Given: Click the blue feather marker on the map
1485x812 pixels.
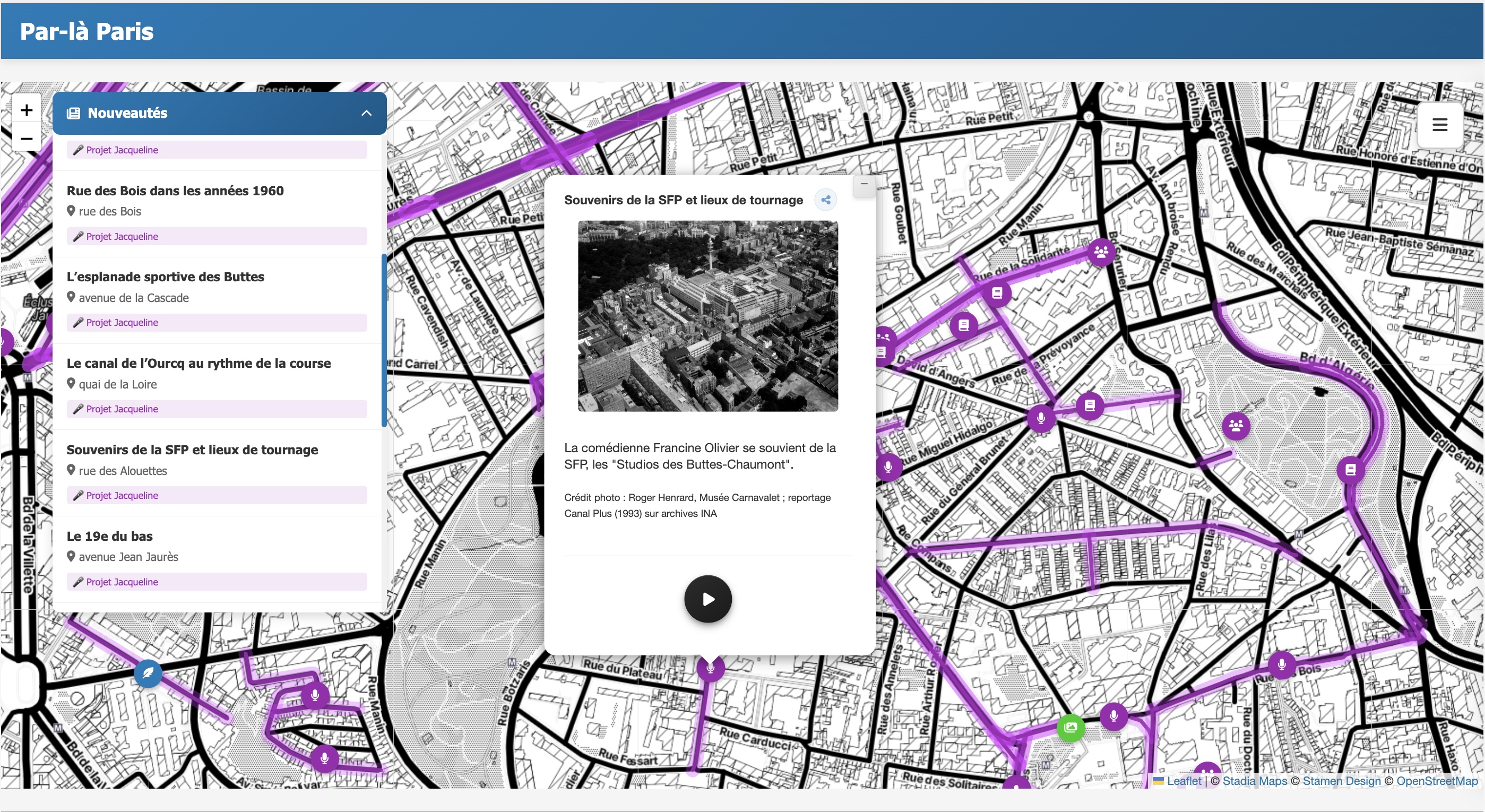Looking at the screenshot, I should [x=148, y=672].
